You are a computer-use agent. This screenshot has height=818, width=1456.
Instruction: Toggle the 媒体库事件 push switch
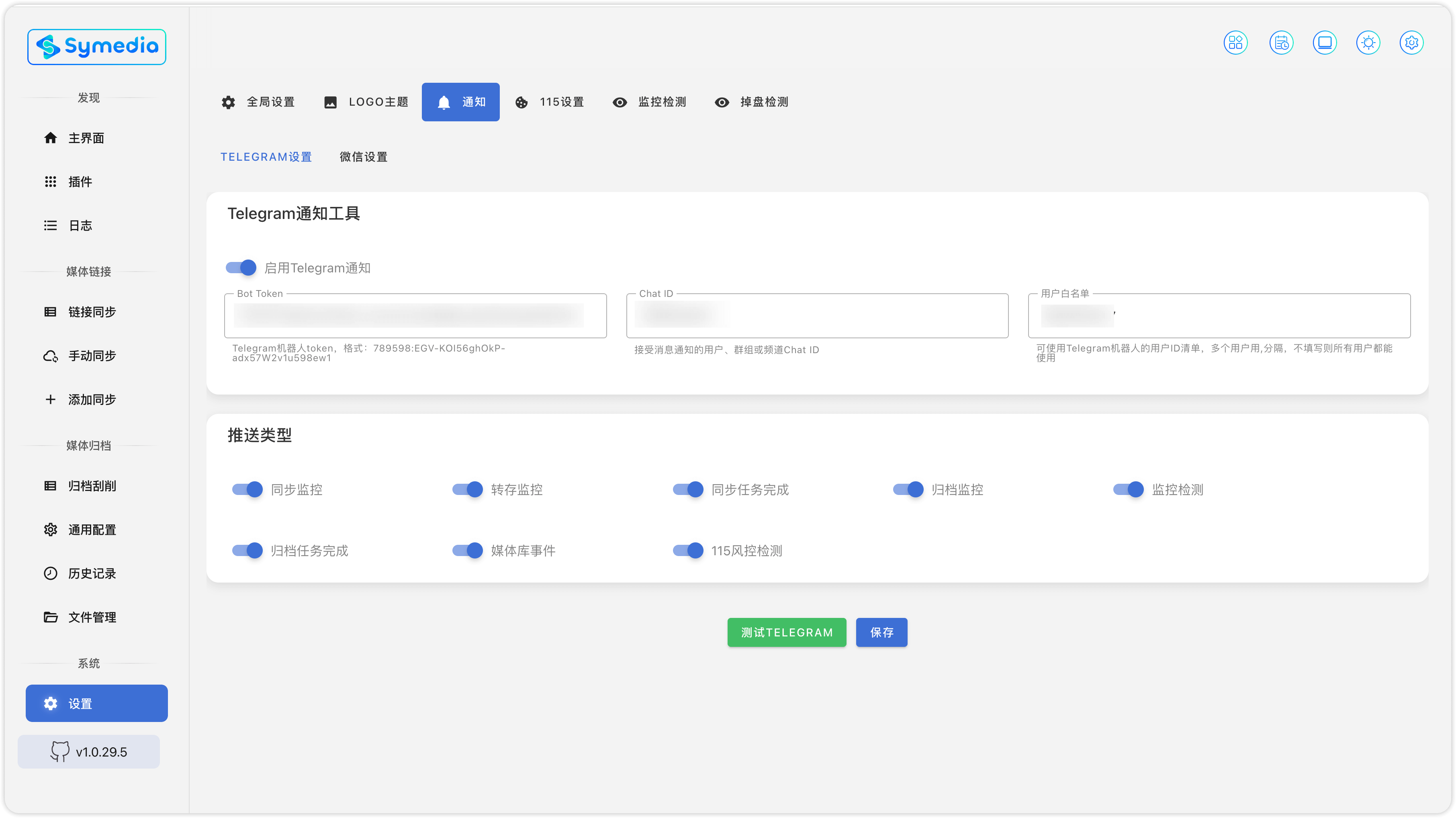tap(467, 550)
